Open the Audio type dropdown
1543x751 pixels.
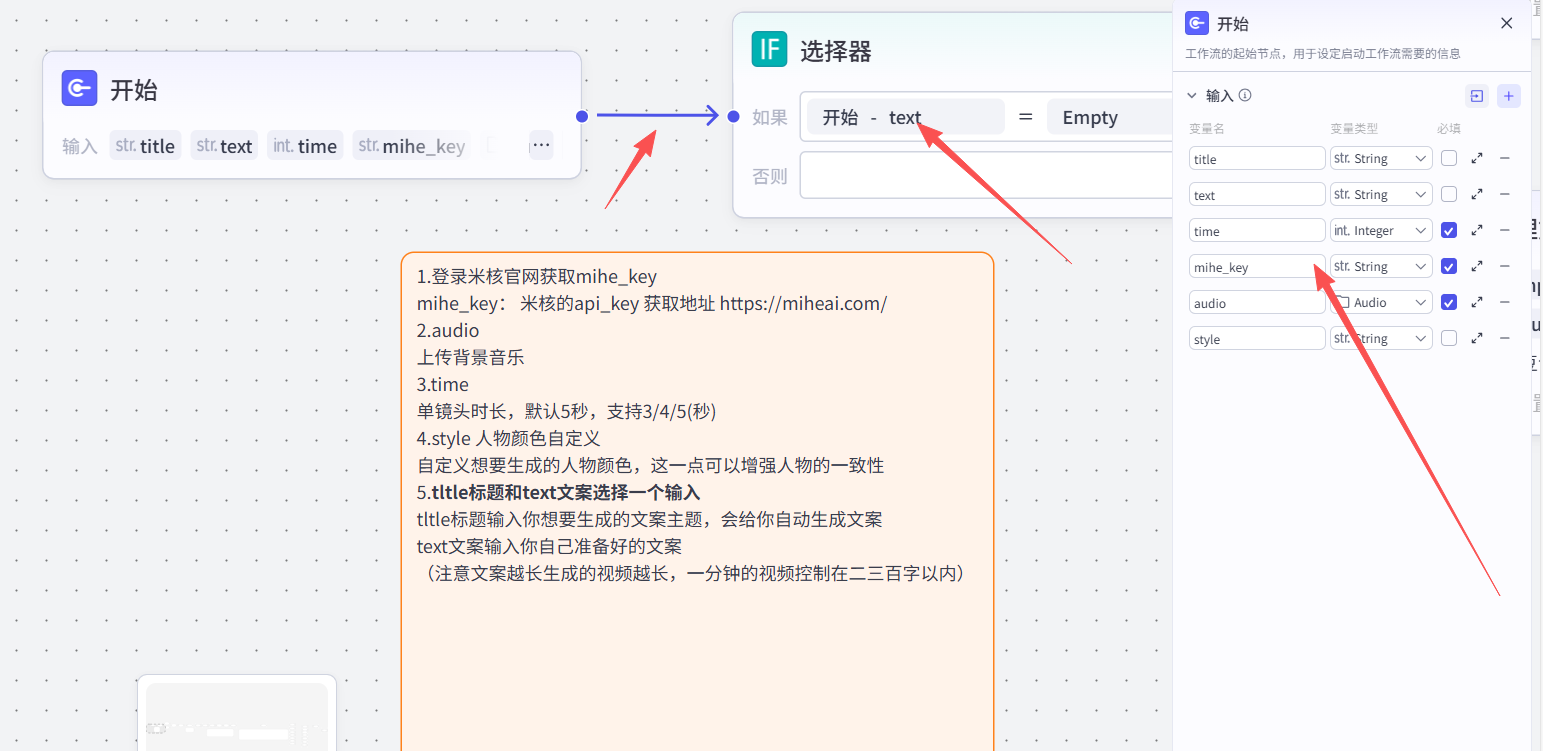tap(1381, 302)
